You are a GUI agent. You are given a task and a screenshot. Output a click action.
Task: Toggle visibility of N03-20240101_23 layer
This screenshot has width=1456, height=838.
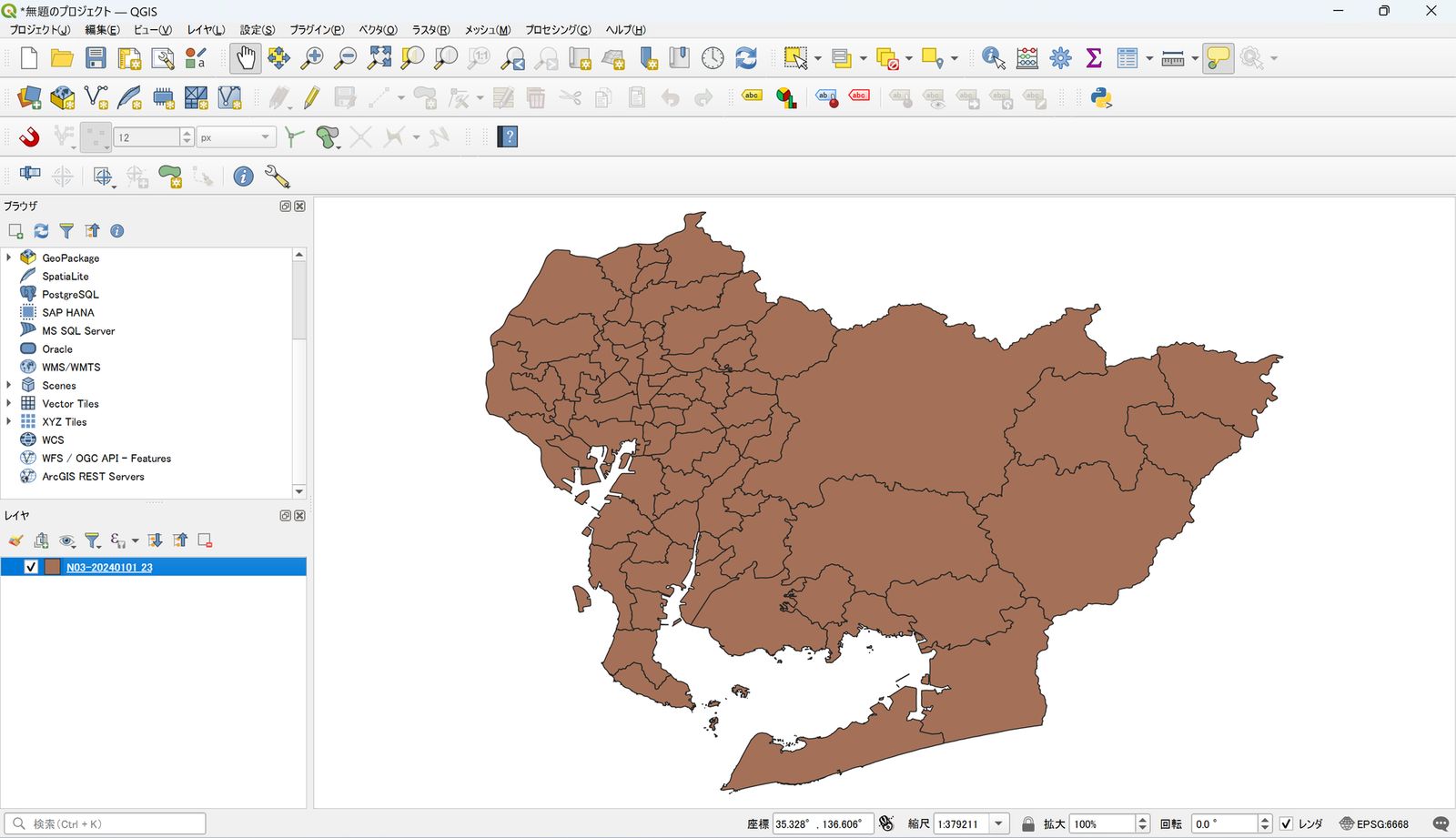pyautogui.click(x=31, y=567)
